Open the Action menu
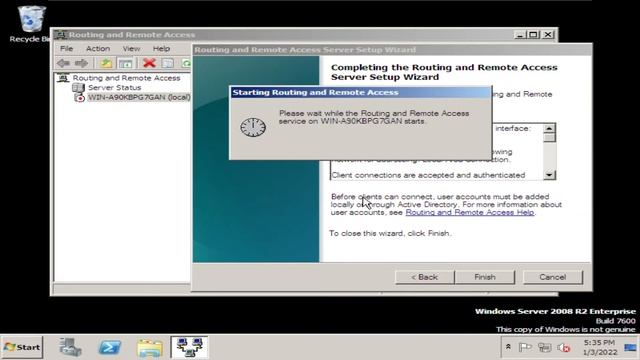This screenshot has height=360, width=640. [98, 49]
